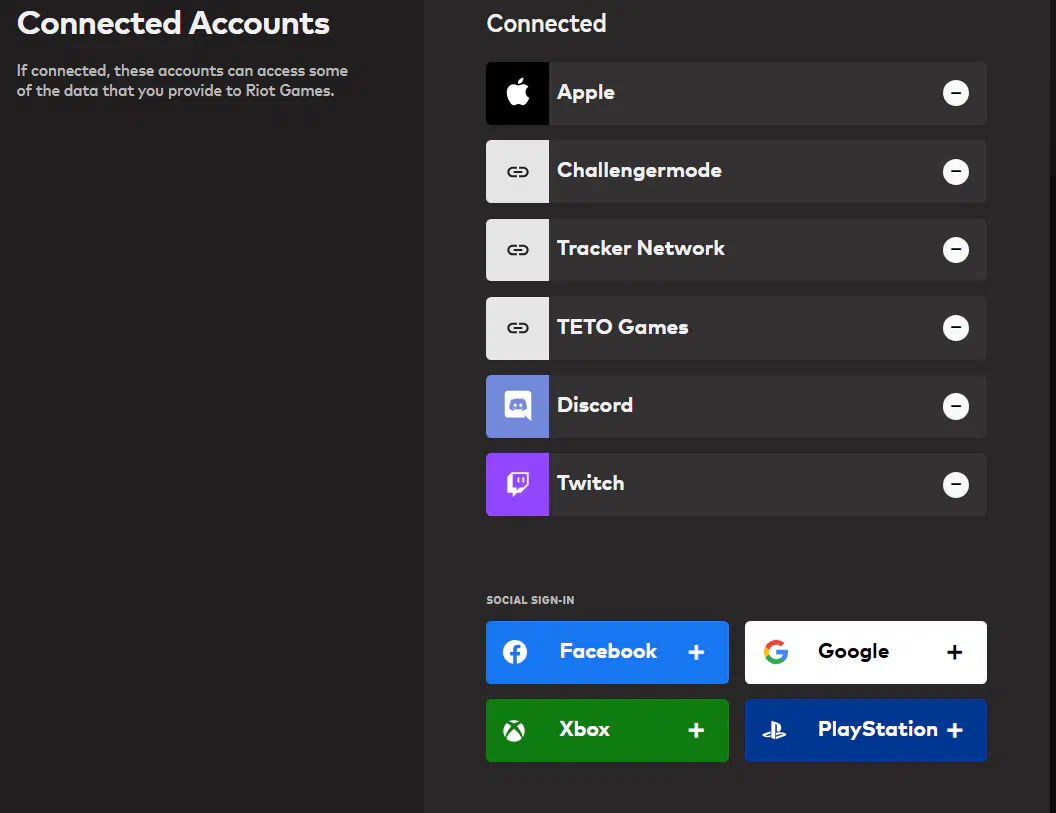Select the Tracker Network label text
1056x813 pixels.
640,249
